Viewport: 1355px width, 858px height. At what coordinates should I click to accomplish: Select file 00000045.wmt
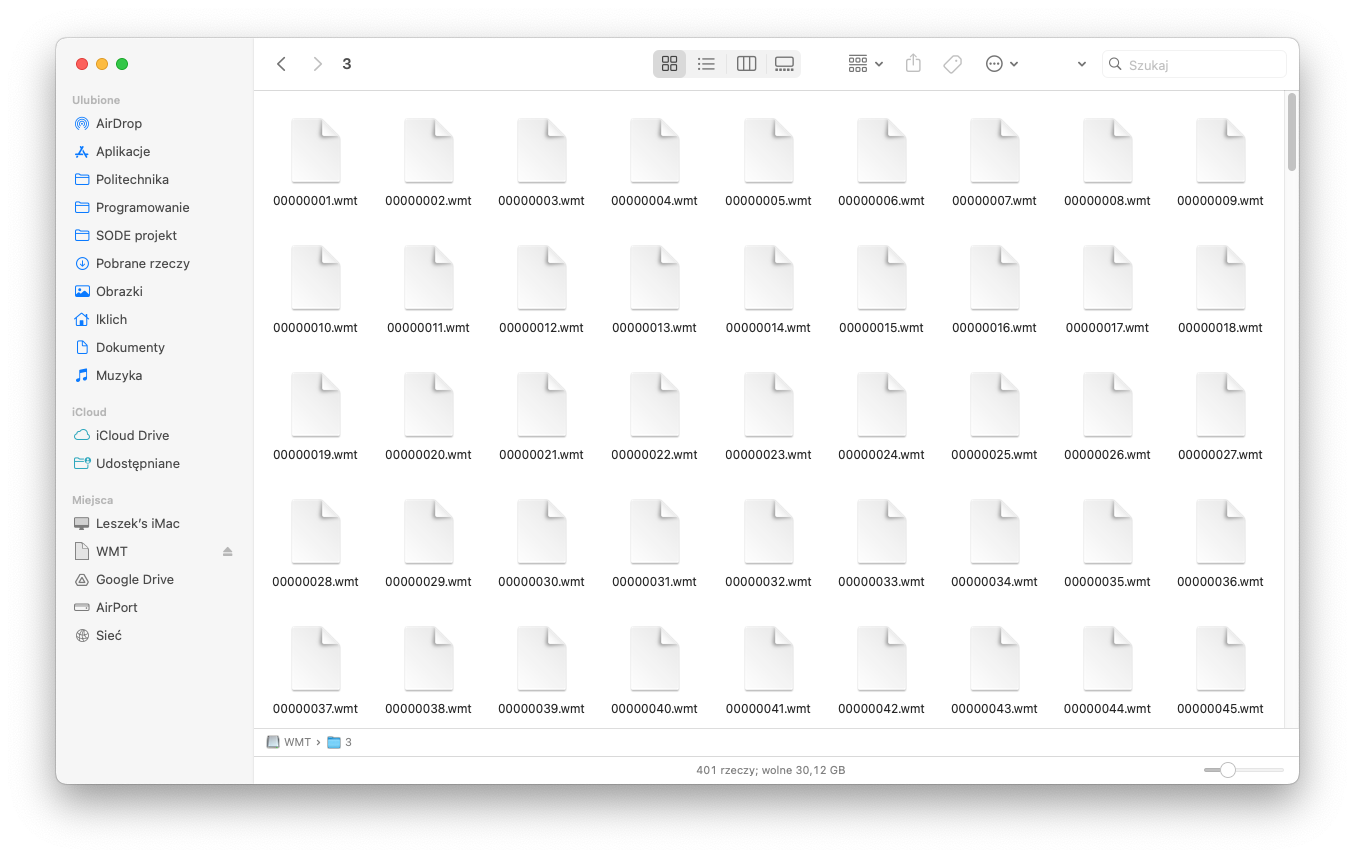[x=1220, y=672]
